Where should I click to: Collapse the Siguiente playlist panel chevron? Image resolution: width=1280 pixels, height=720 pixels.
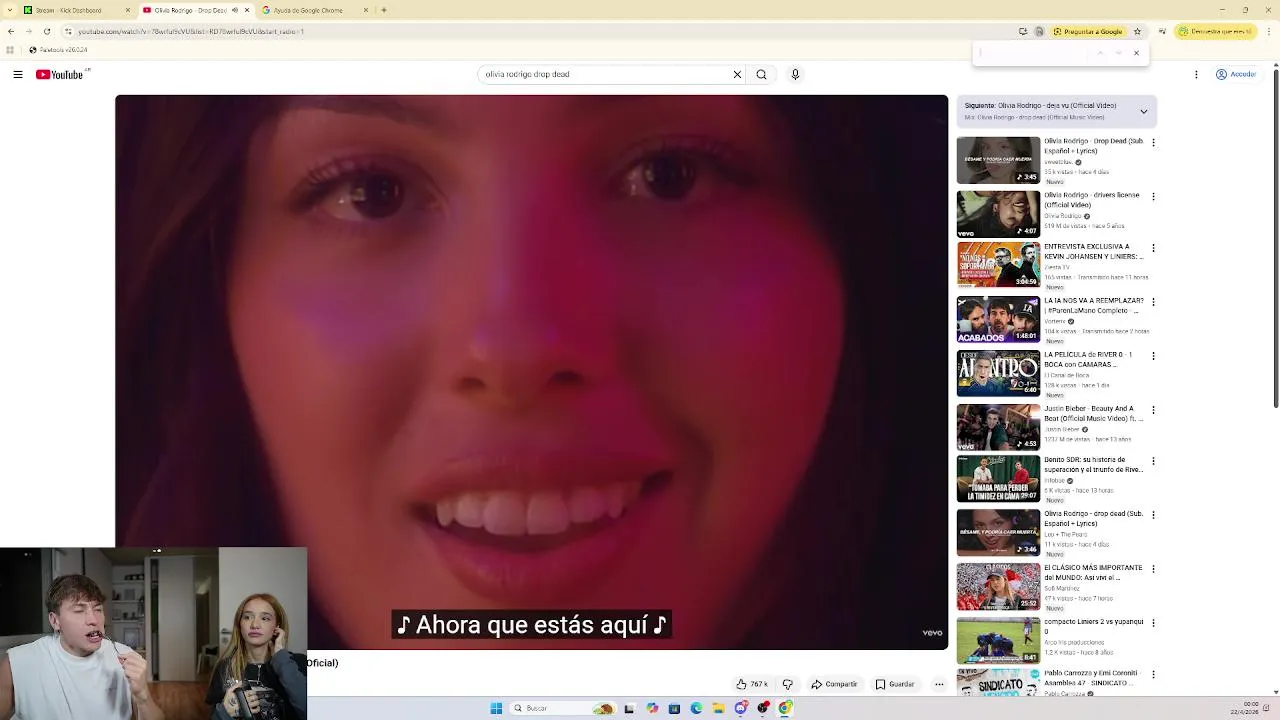pos(1144,111)
